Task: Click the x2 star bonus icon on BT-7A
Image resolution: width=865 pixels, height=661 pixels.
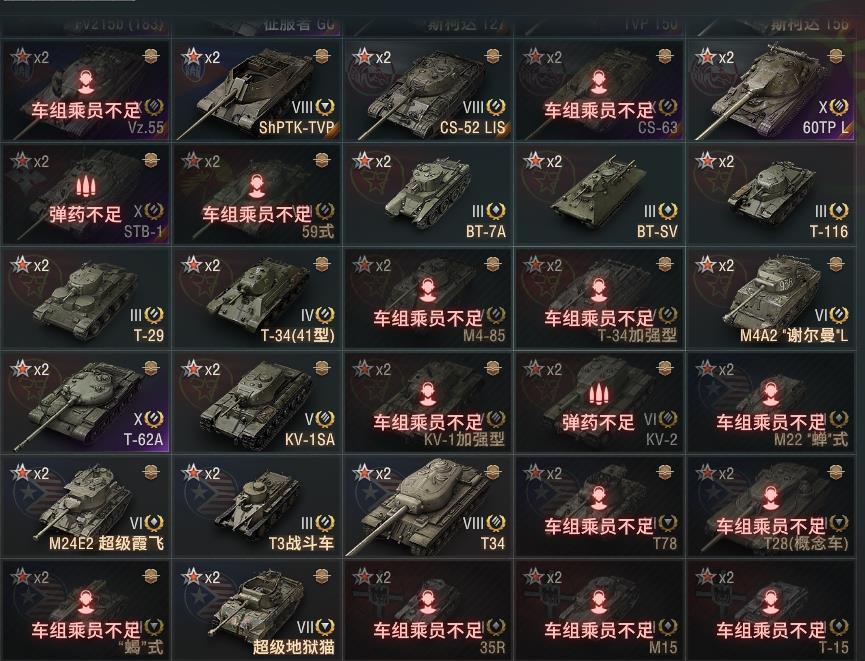Action: (372, 161)
